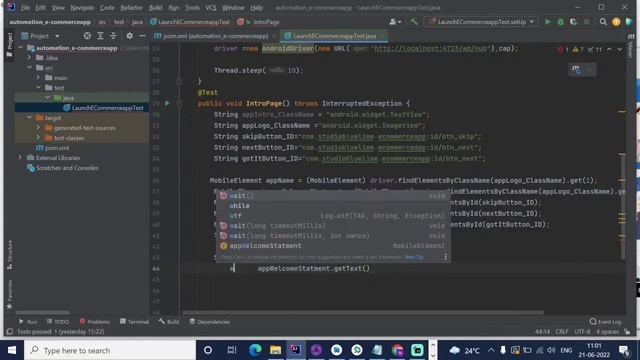The height and width of the screenshot is (360, 640).
Task: Click the yellow warnings count indicator
Action: tap(578, 49)
